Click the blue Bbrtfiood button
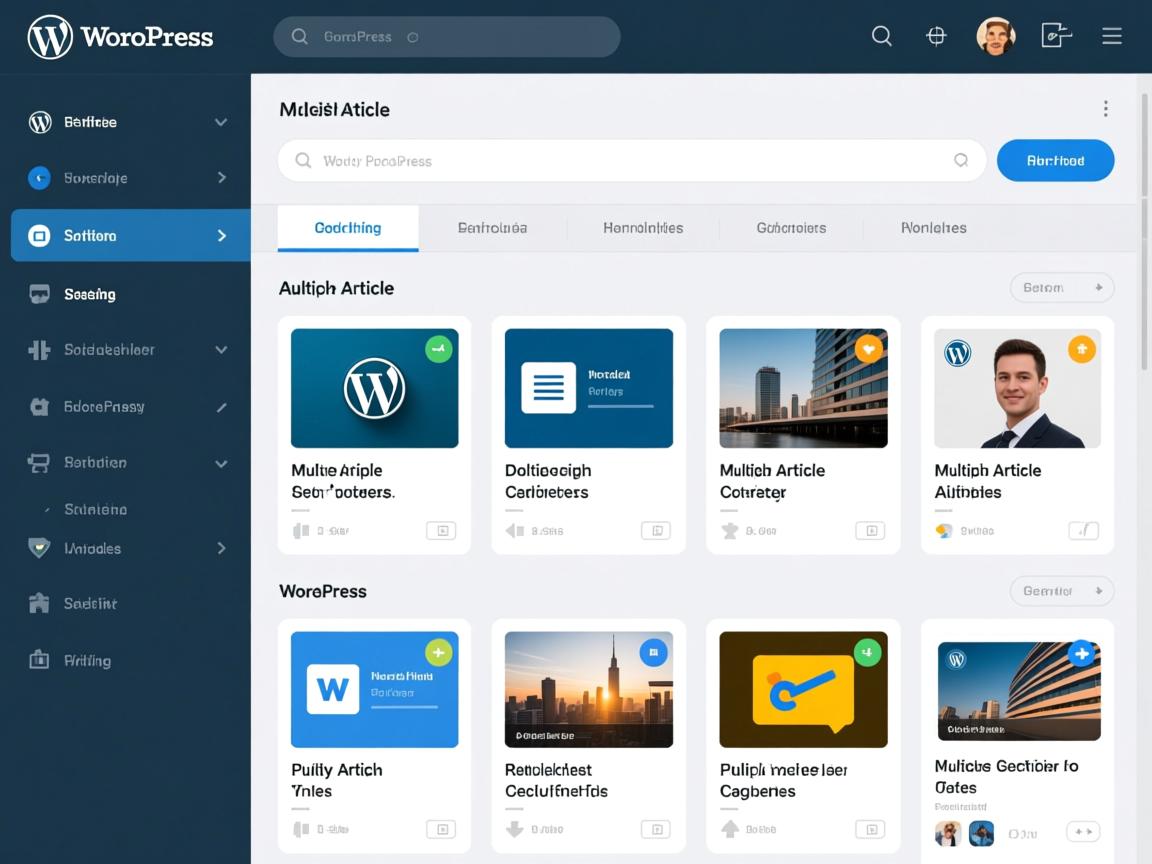The image size is (1152, 864). [x=1055, y=161]
